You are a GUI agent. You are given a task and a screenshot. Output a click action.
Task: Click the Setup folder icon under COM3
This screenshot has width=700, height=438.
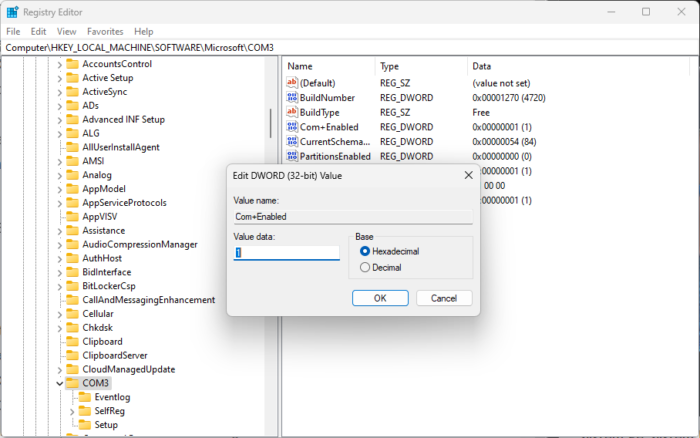pyautogui.click(x=84, y=425)
